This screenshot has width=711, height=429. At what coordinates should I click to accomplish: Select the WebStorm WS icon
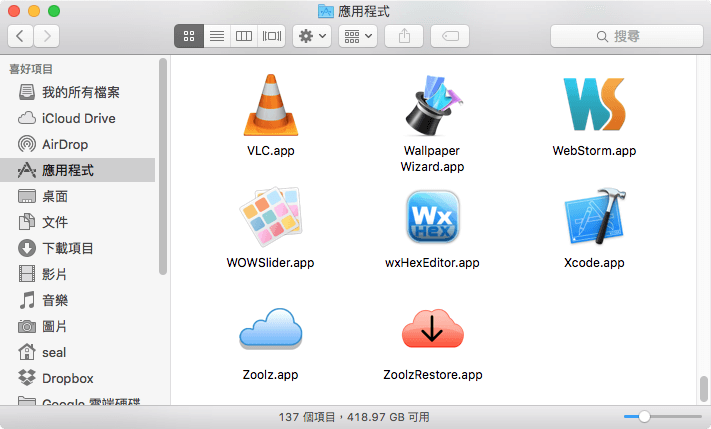594,104
